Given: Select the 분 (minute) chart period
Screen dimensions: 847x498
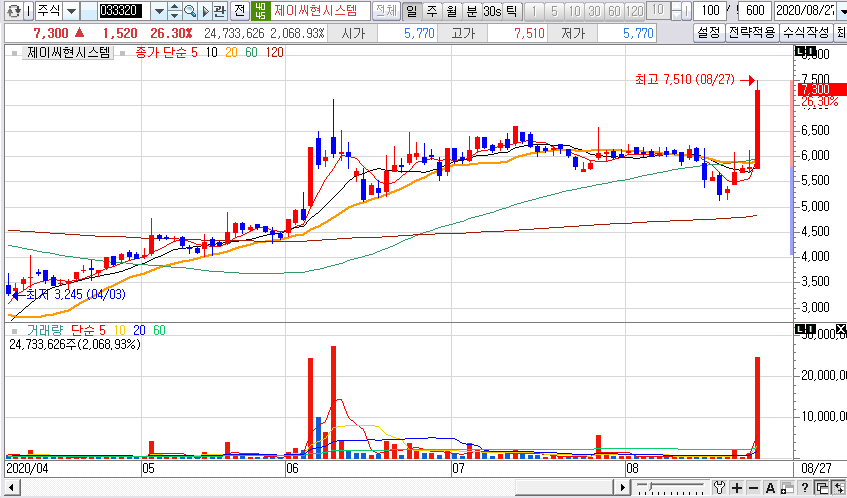Looking at the screenshot, I should 472,10.
